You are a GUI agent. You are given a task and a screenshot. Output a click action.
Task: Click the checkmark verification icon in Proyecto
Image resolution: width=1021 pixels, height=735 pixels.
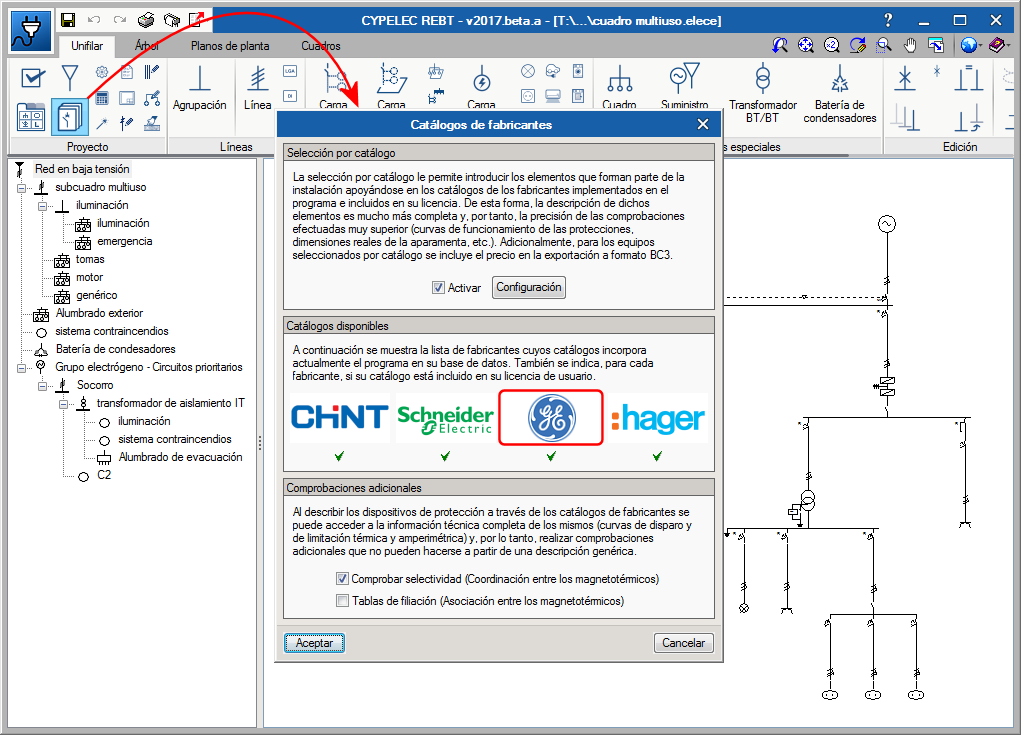33,78
